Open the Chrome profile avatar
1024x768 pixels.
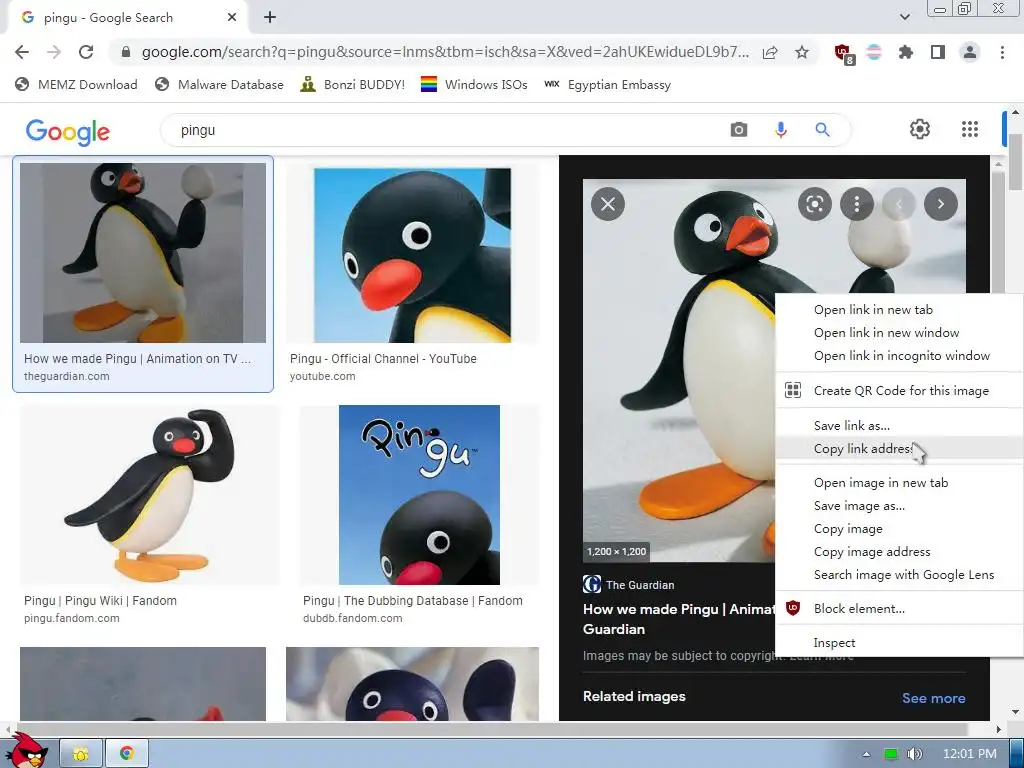[970, 52]
